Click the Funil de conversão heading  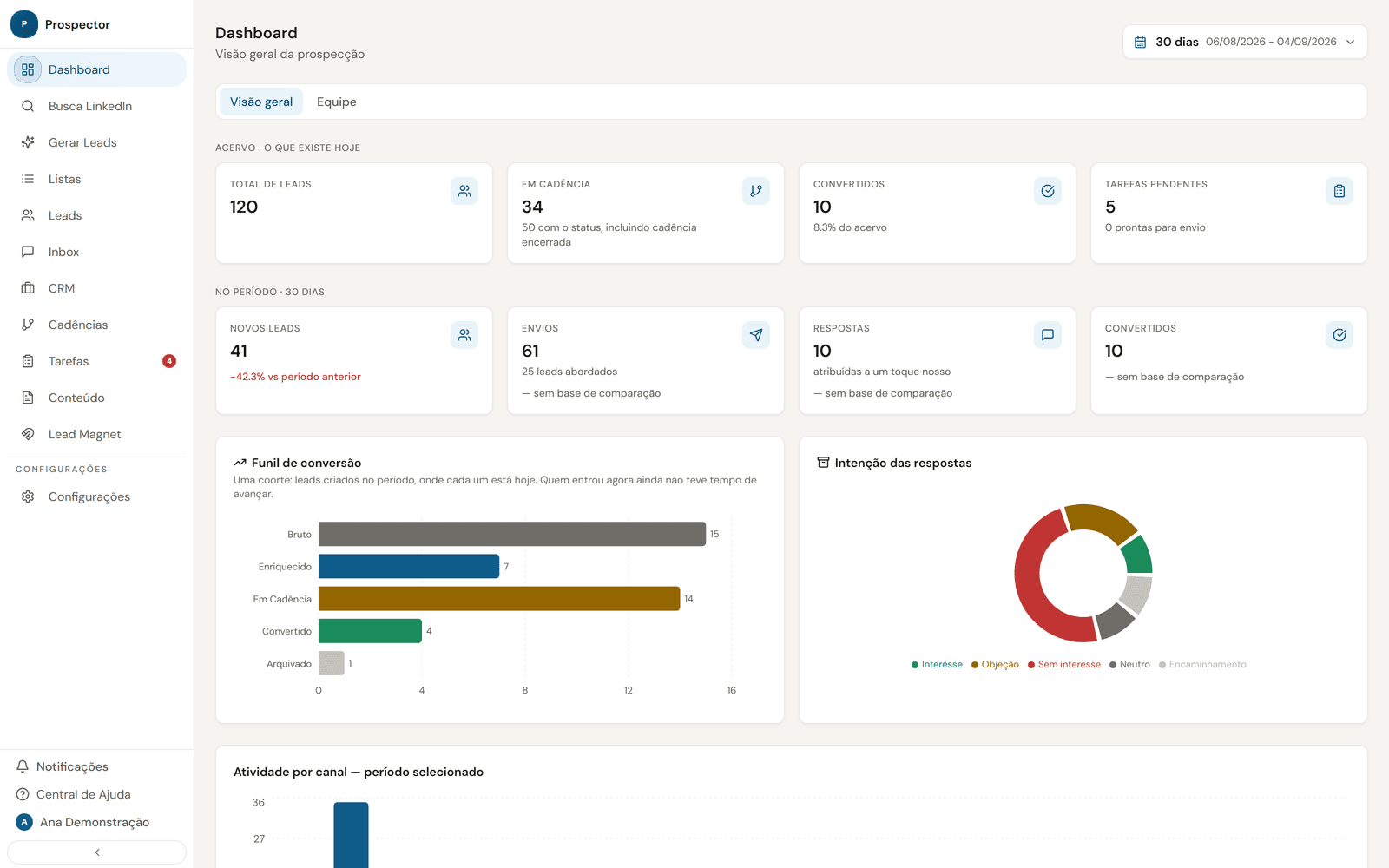306,463
